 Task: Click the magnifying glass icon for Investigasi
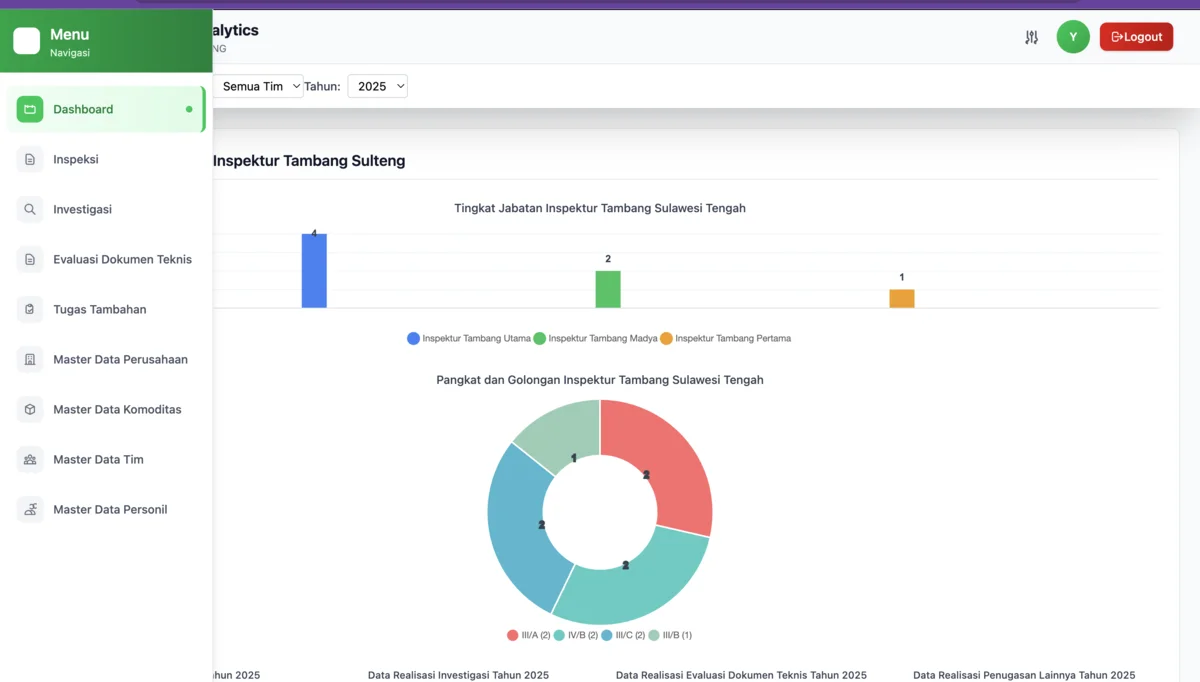coord(30,209)
